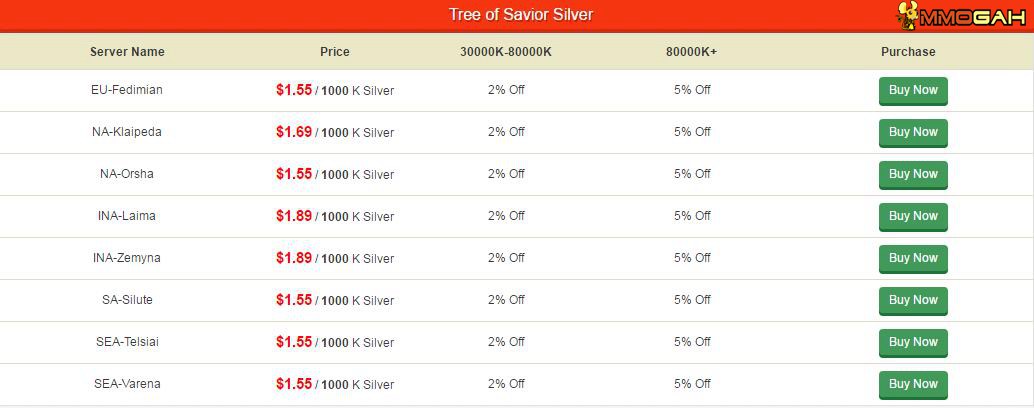Click Buy Now in the INA-Laima row
1034x408 pixels.
coord(913,217)
